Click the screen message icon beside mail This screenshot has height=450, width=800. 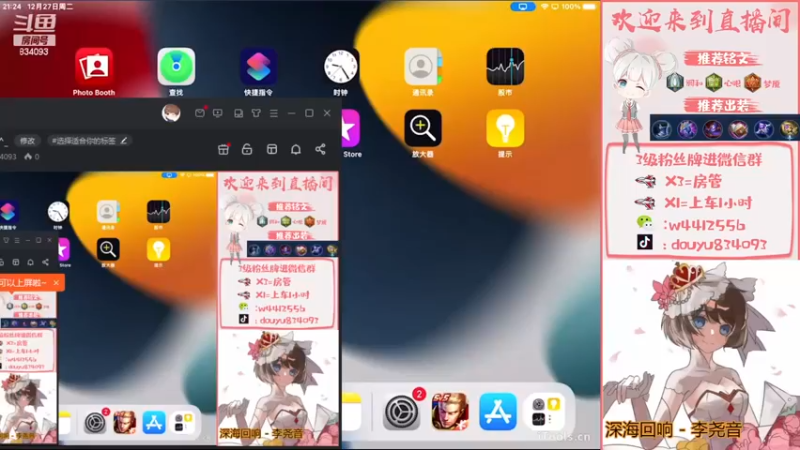click(218, 113)
